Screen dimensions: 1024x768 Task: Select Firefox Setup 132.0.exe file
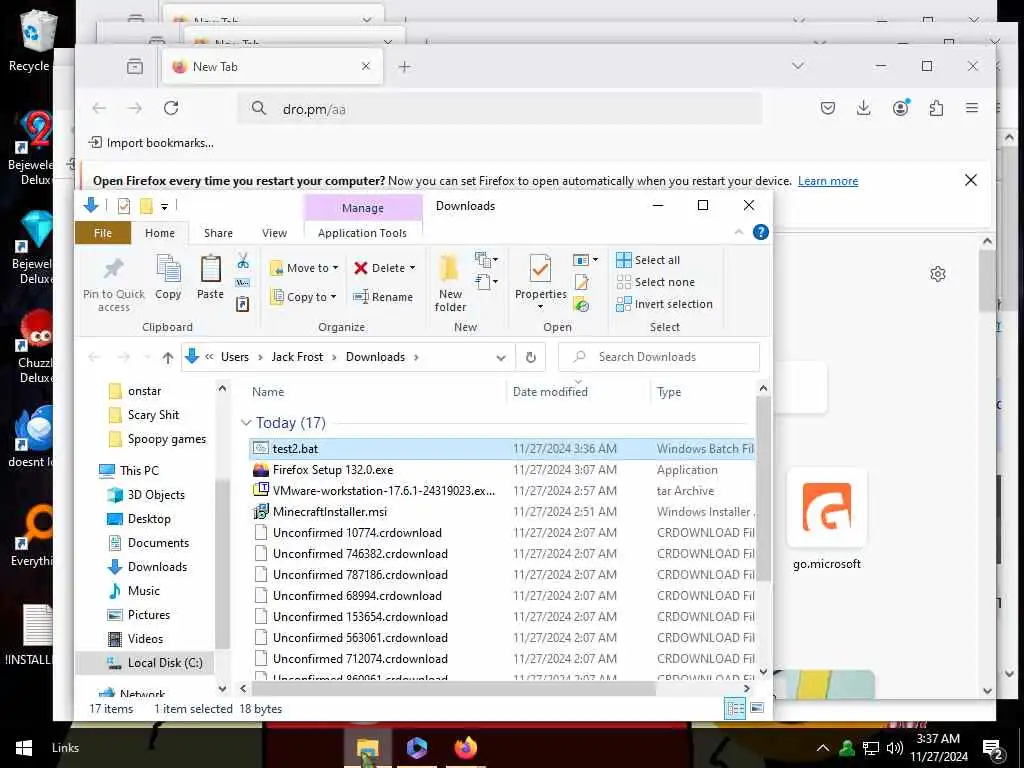coord(333,470)
